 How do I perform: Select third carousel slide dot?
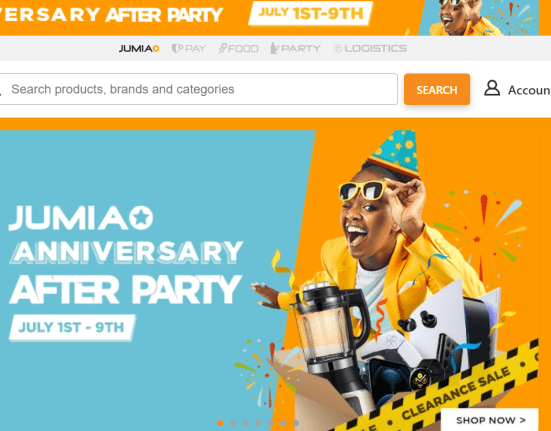pos(246,423)
